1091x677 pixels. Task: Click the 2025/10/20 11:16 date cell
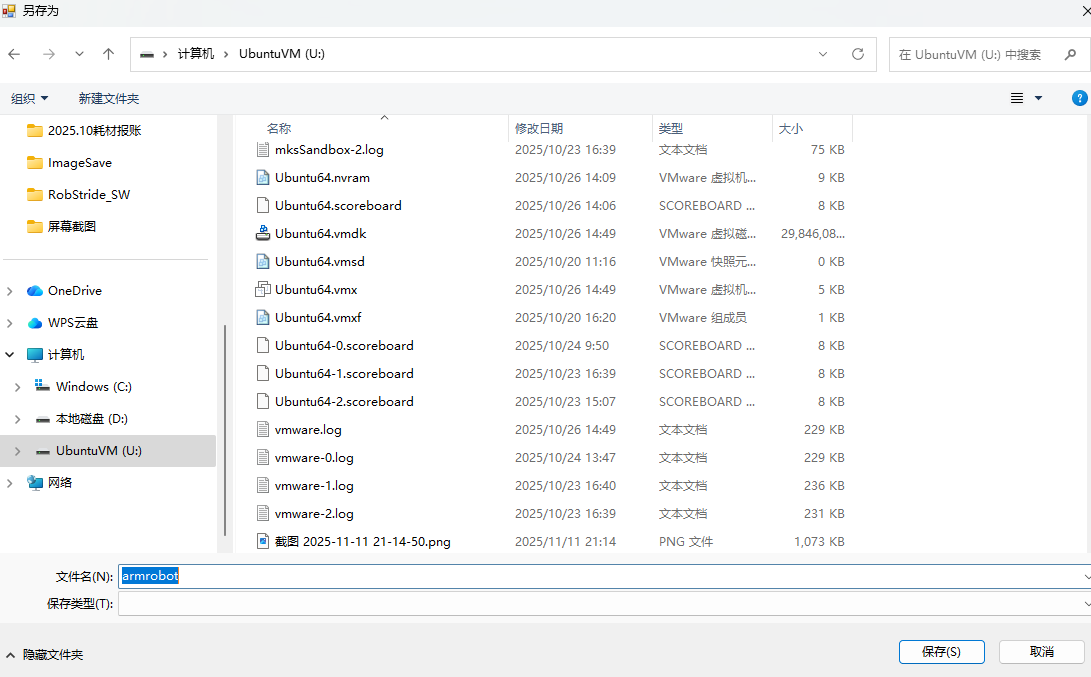click(x=565, y=262)
